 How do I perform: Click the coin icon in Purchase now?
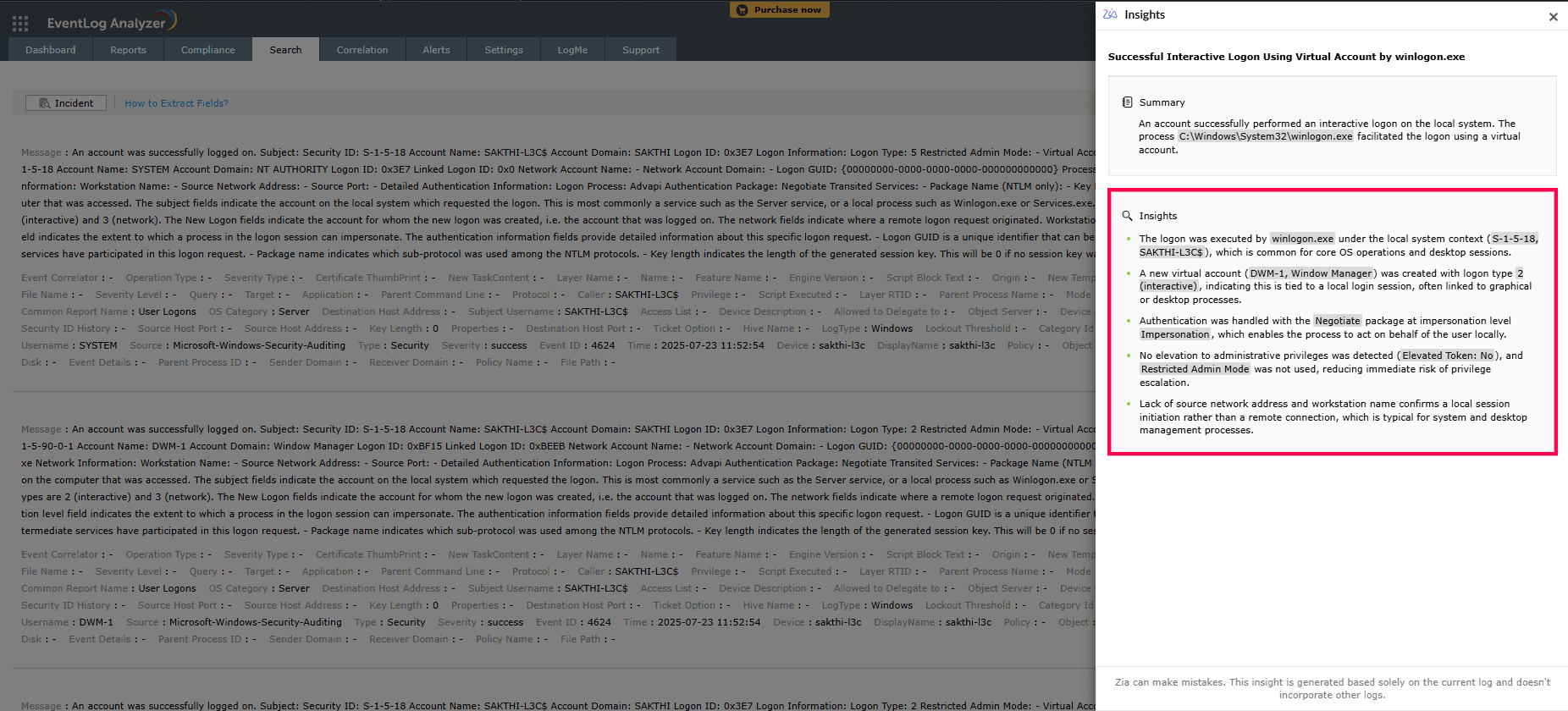[743, 10]
